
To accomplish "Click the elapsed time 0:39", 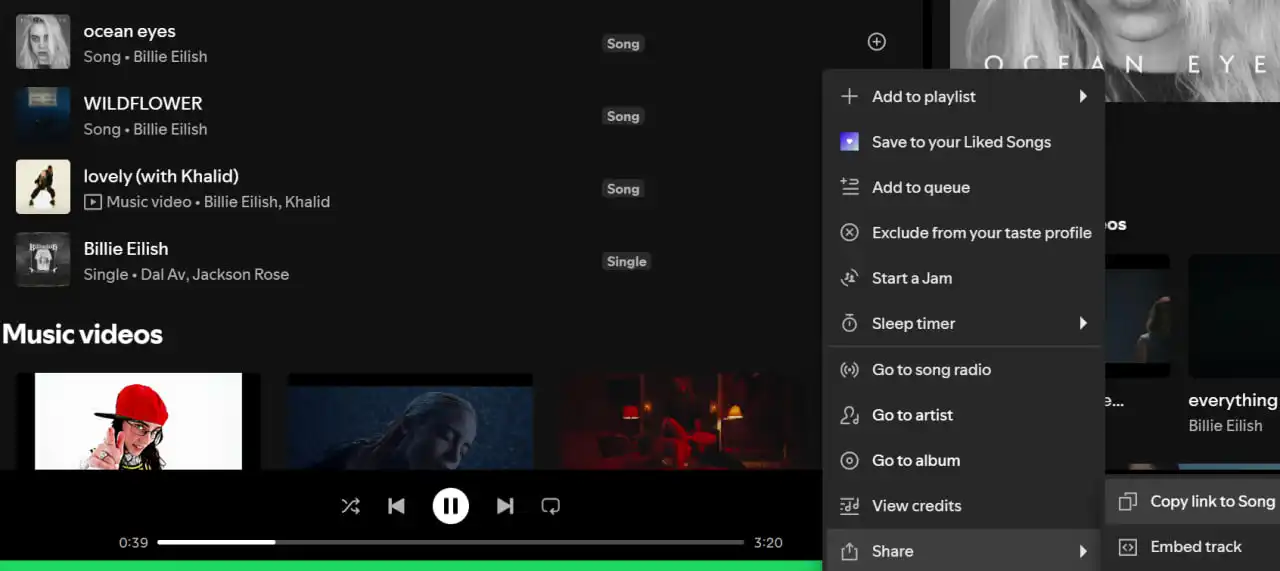I will pos(133,543).
